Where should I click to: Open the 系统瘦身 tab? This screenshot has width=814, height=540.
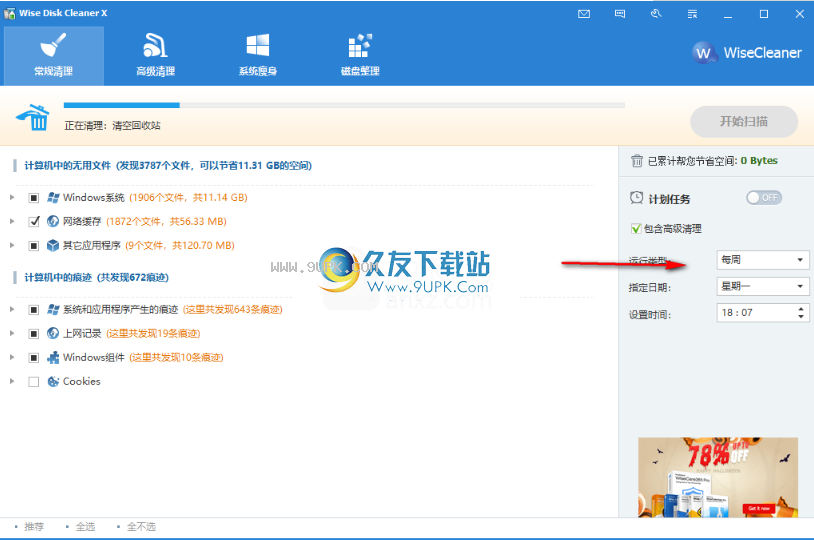(x=258, y=56)
